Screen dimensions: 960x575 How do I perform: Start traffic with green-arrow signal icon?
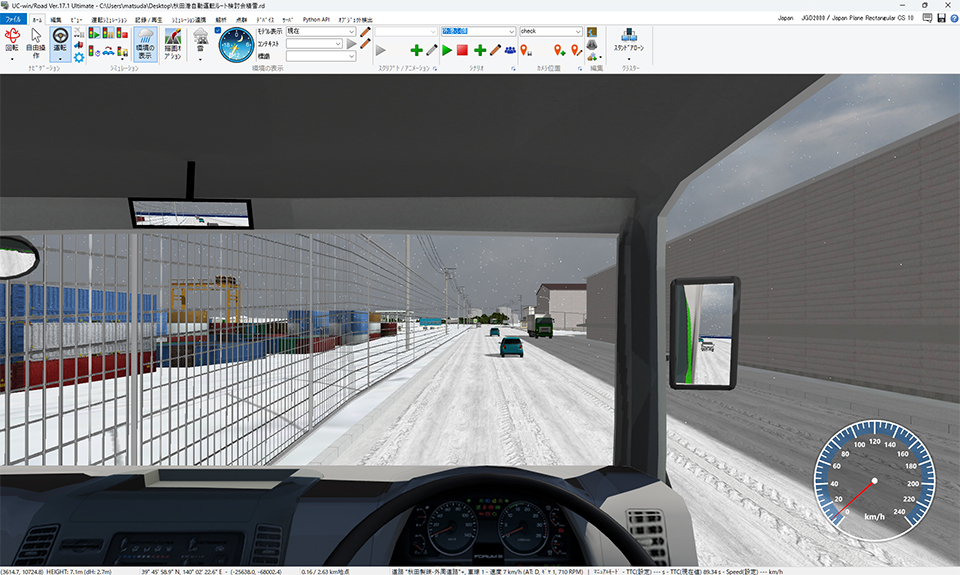pos(94,33)
